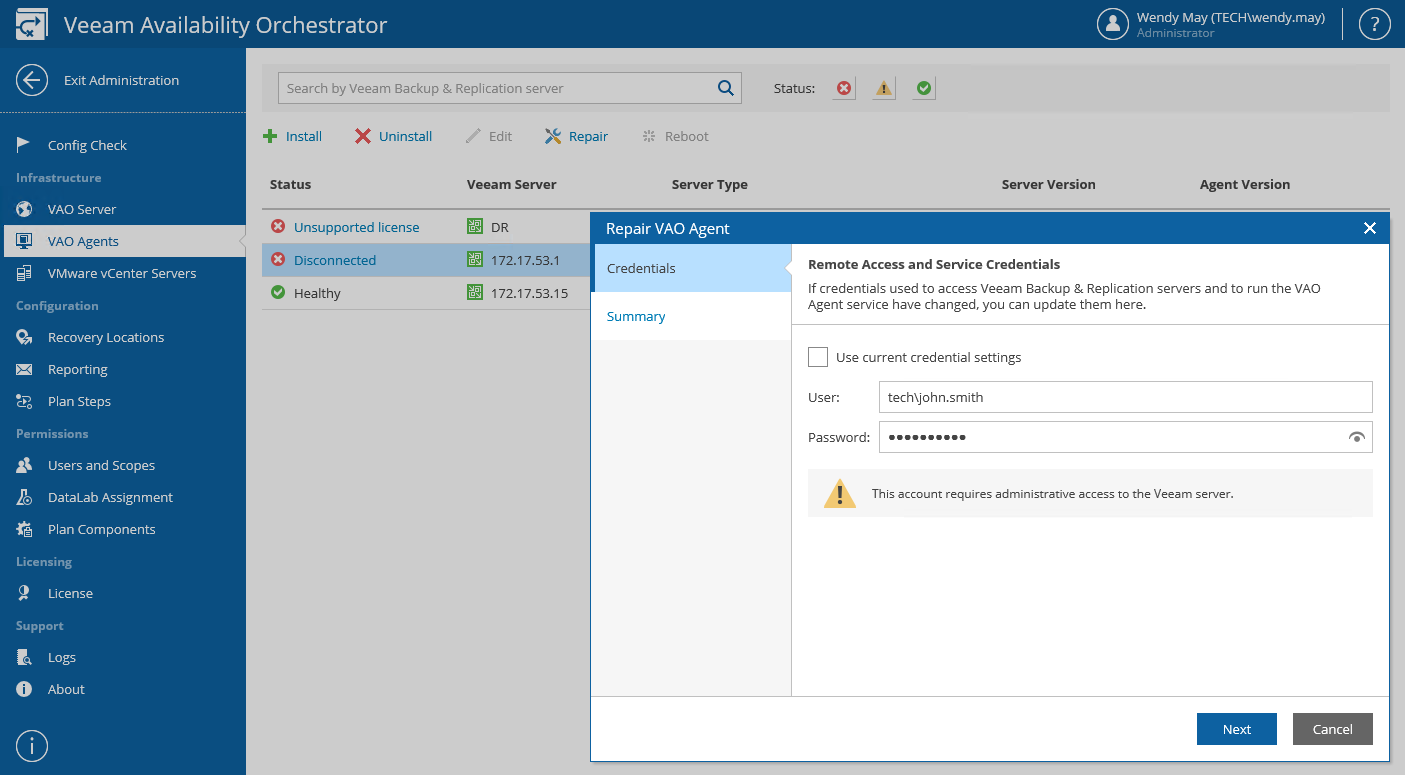Click the server icon next to DR
Viewport: 1405px width, 775px height.
point(475,227)
